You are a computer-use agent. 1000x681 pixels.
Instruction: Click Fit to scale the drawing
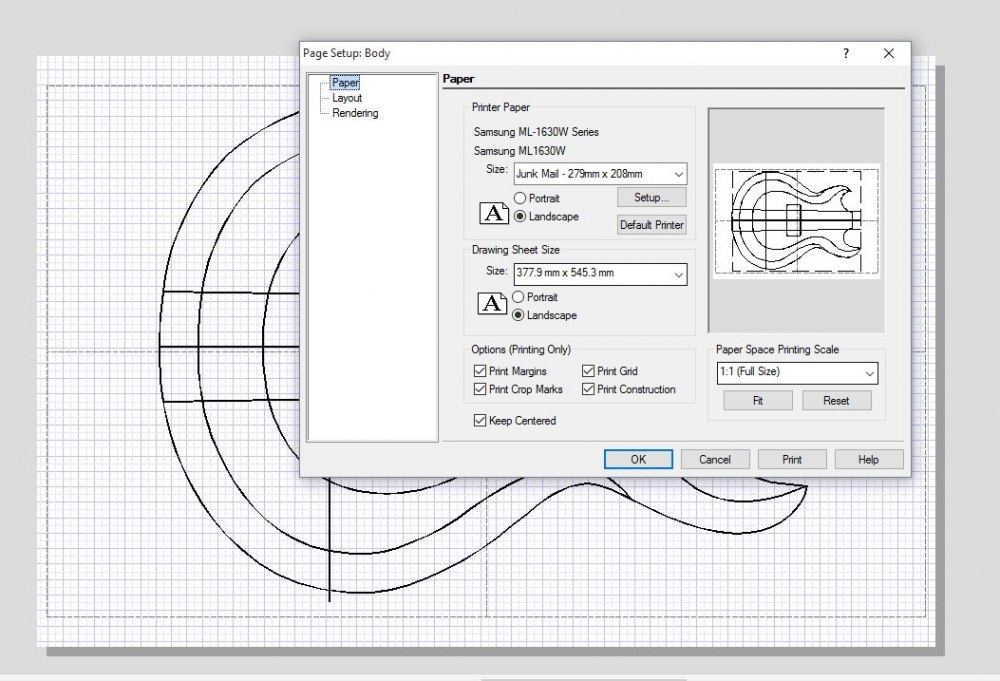coord(757,400)
